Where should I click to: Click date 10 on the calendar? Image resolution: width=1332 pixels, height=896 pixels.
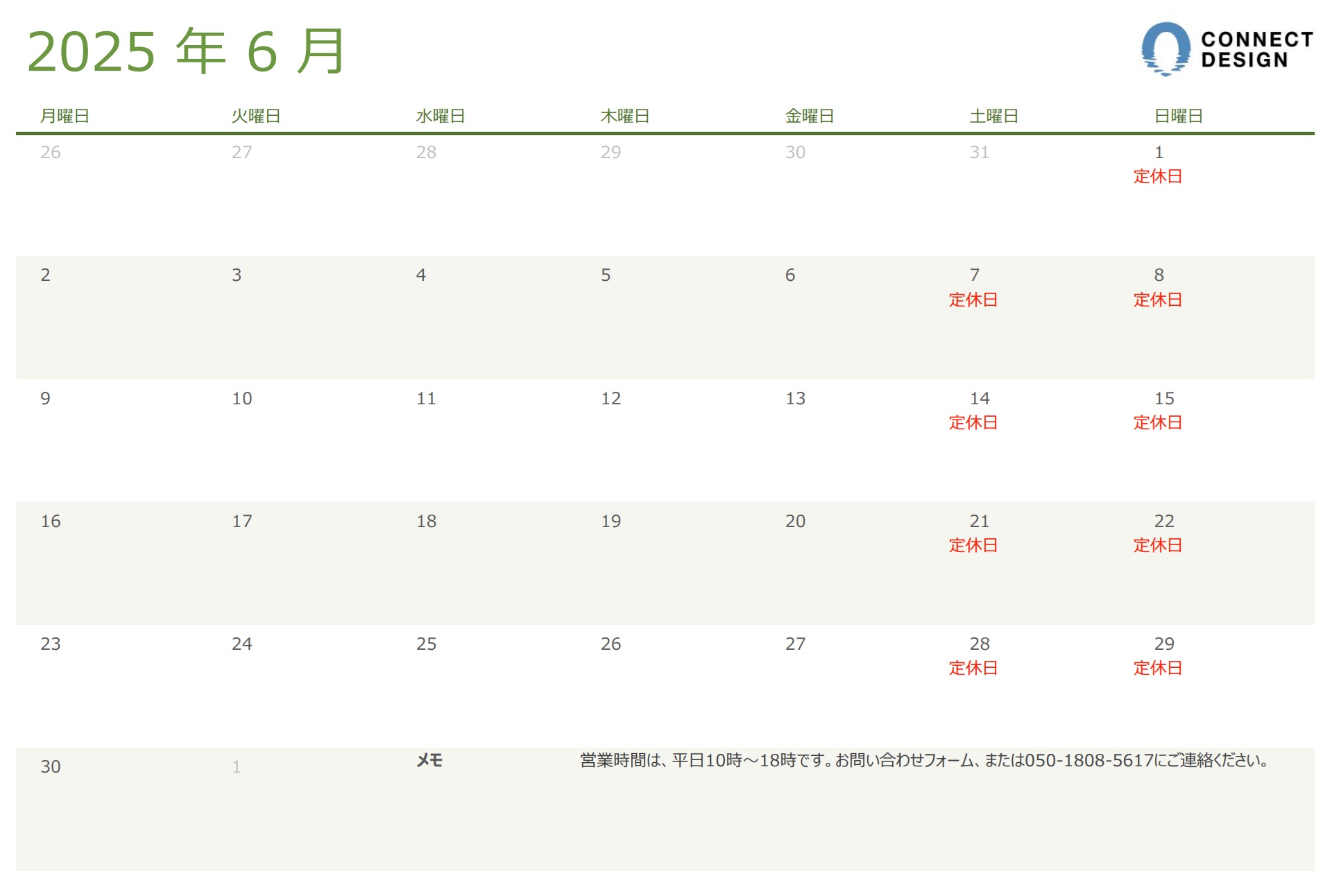point(241,398)
